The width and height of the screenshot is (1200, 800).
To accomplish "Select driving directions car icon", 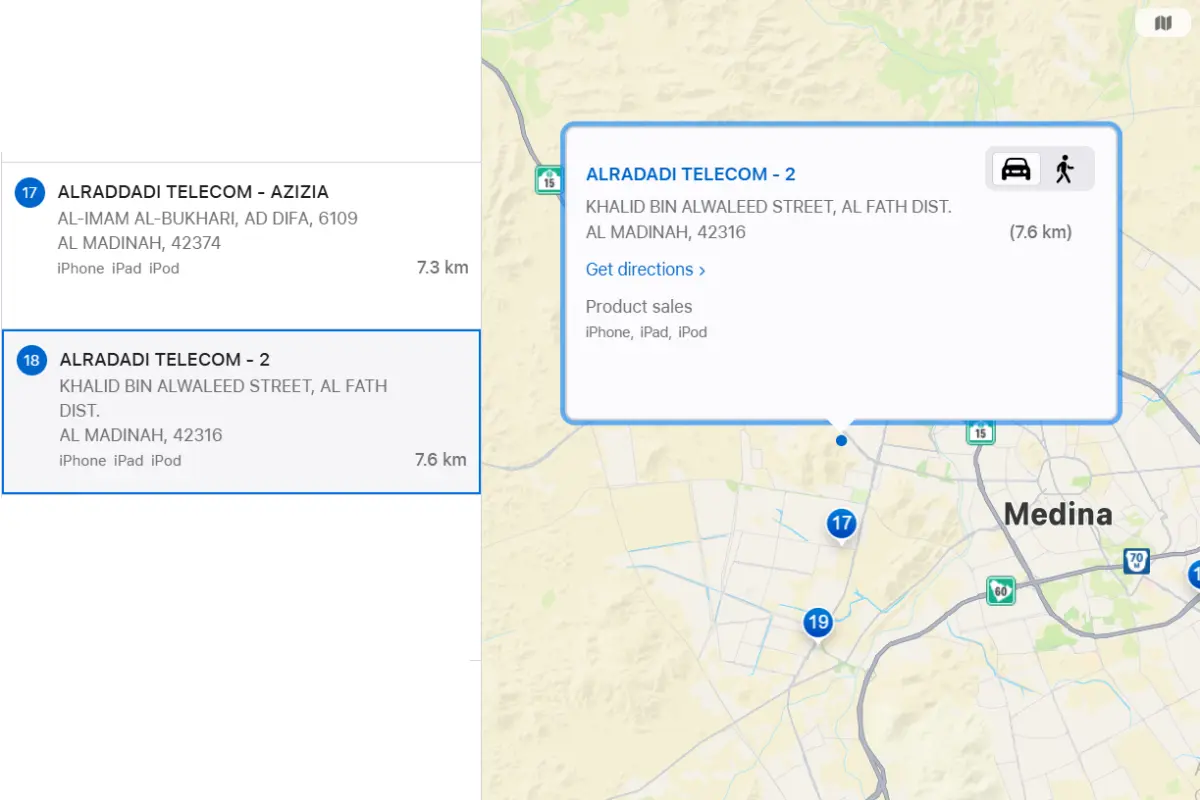I will 1015,169.
